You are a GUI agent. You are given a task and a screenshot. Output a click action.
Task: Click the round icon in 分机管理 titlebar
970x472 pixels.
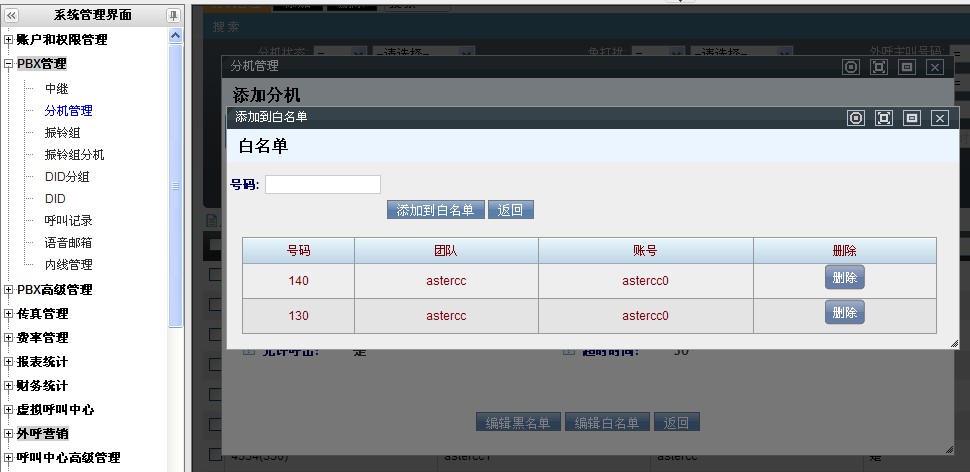tap(851, 67)
